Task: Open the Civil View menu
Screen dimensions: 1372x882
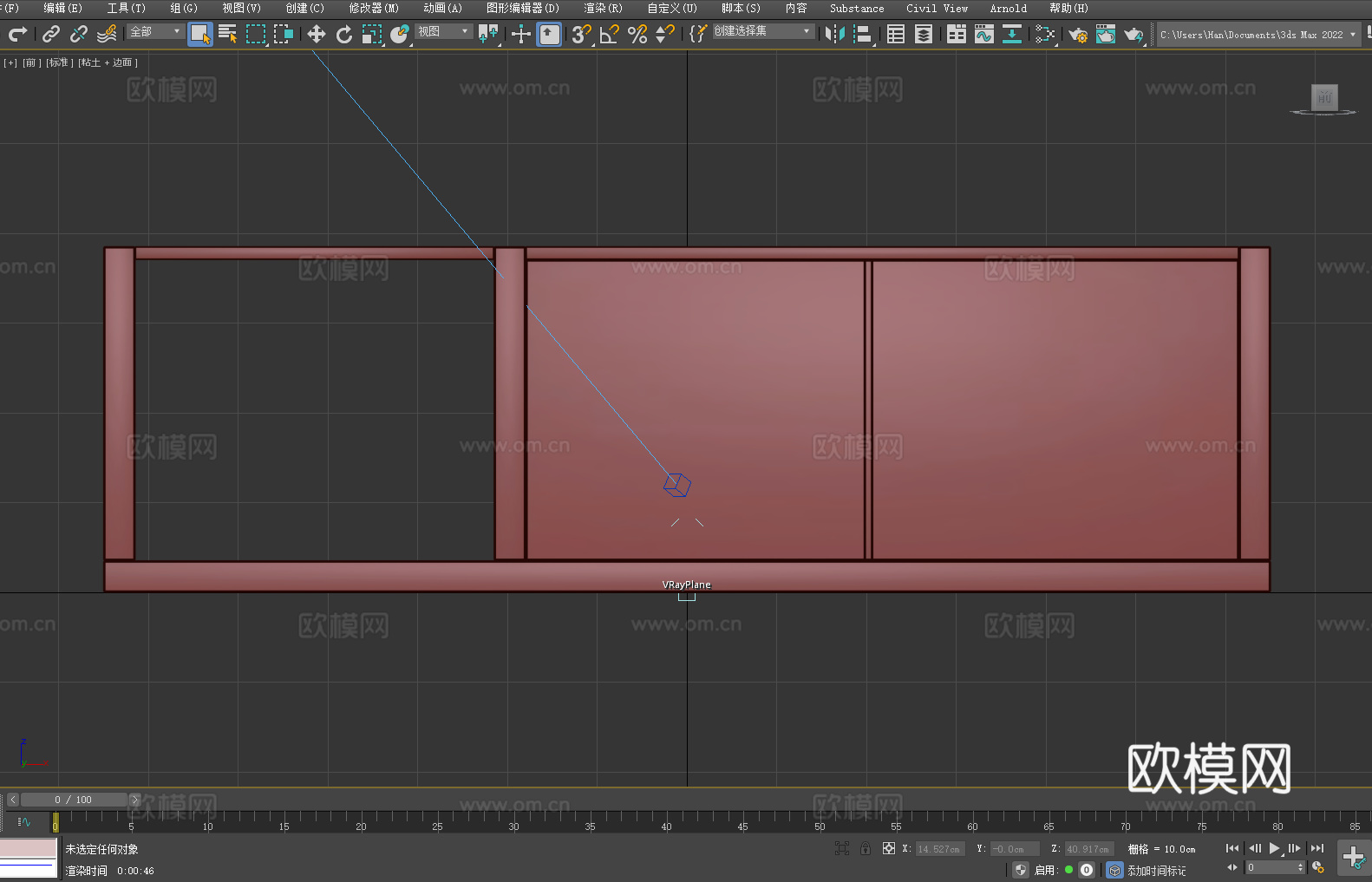Action: point(937,8)
